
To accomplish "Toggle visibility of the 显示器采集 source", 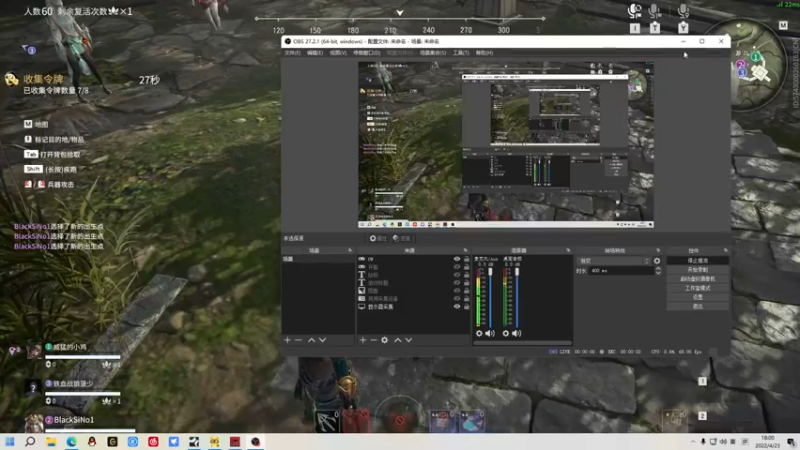I will pyautogui.click(x=457, y=307).
